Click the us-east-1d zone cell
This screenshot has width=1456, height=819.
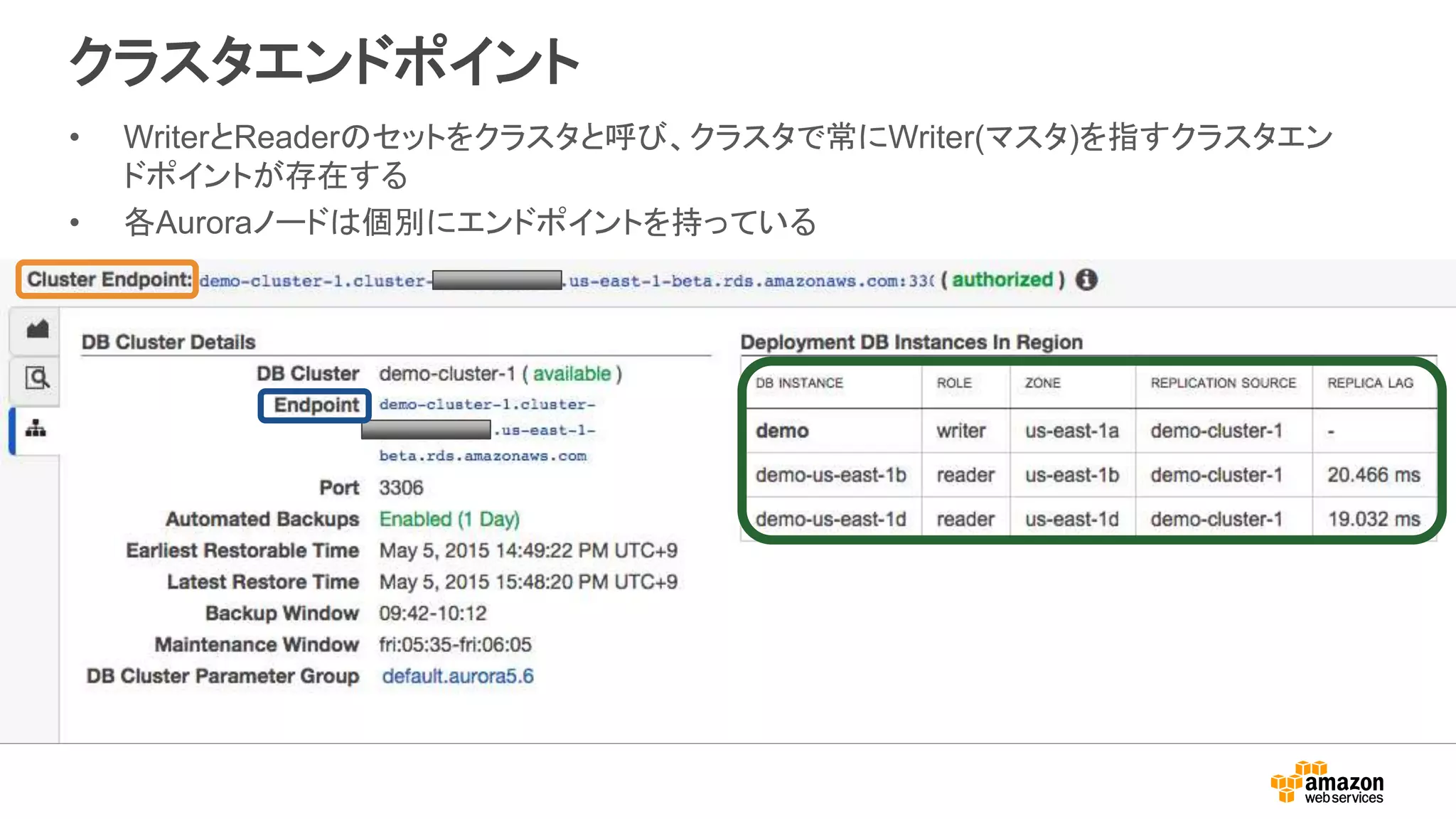pos(1072,519)
